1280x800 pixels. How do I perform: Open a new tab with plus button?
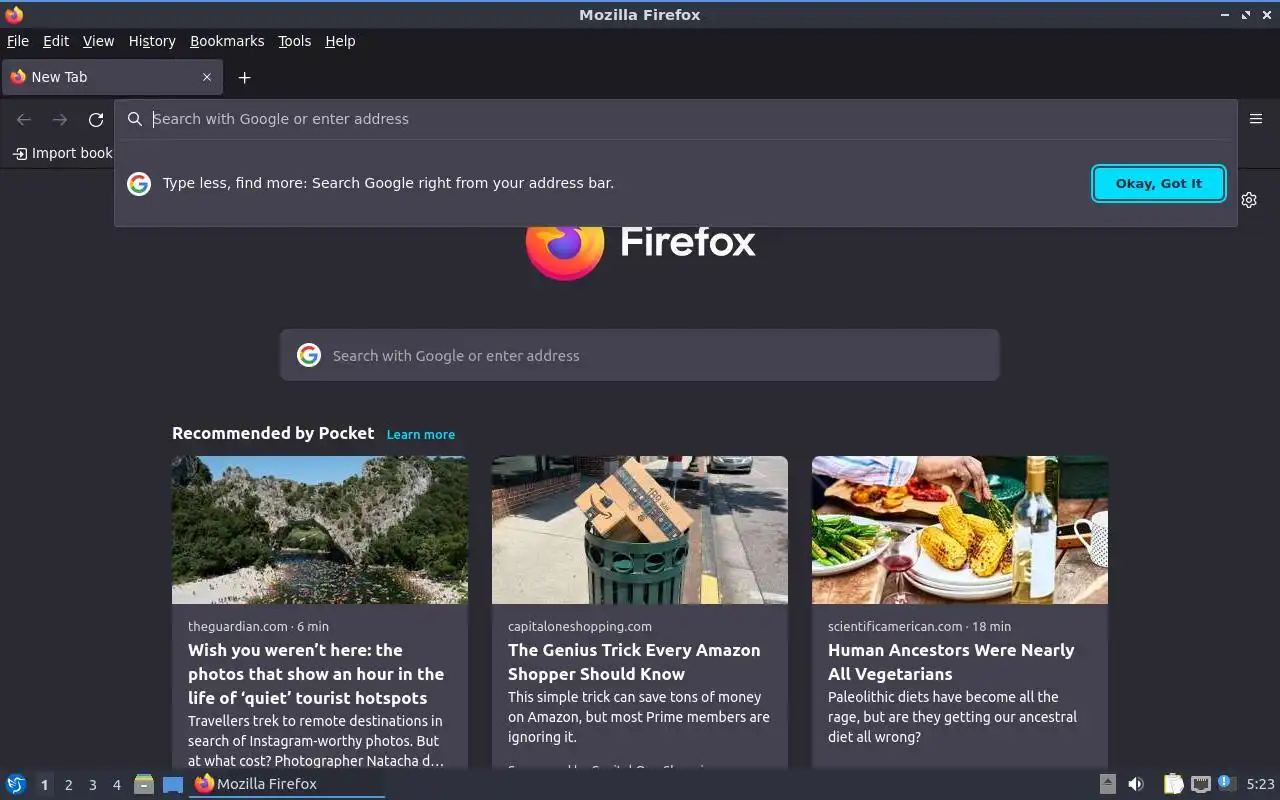point(244,77)
